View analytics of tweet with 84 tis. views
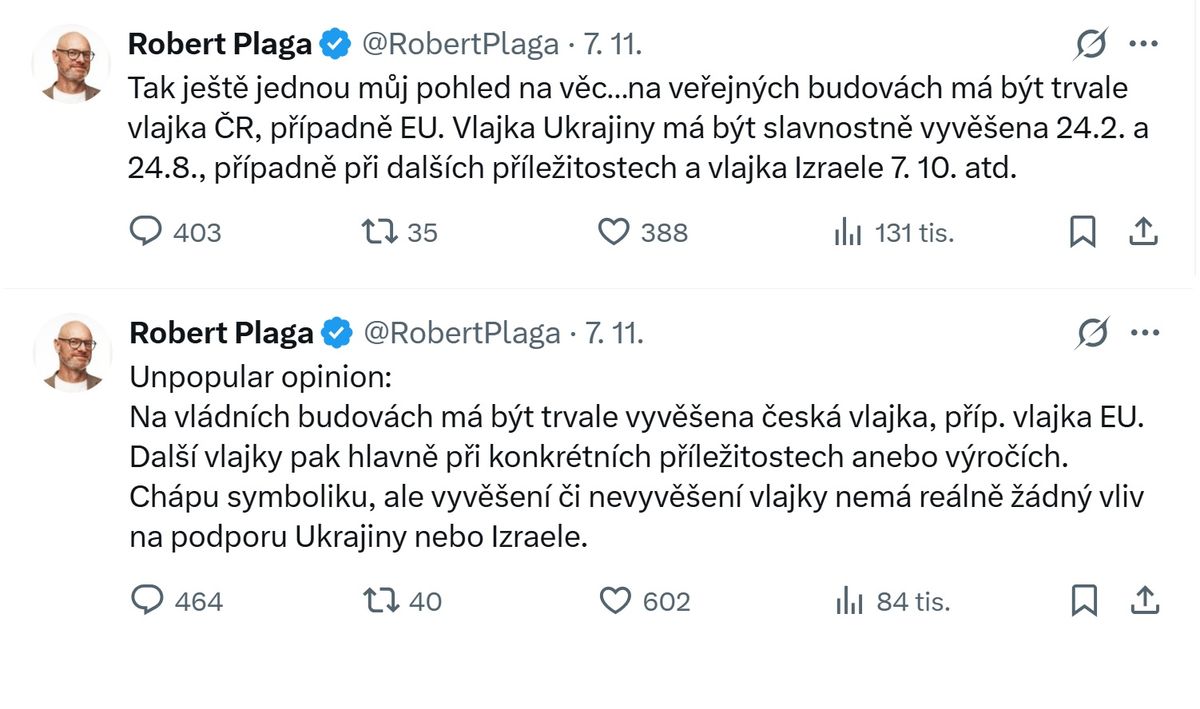The height and width of the screenshot is (709, 1200). 848,601
